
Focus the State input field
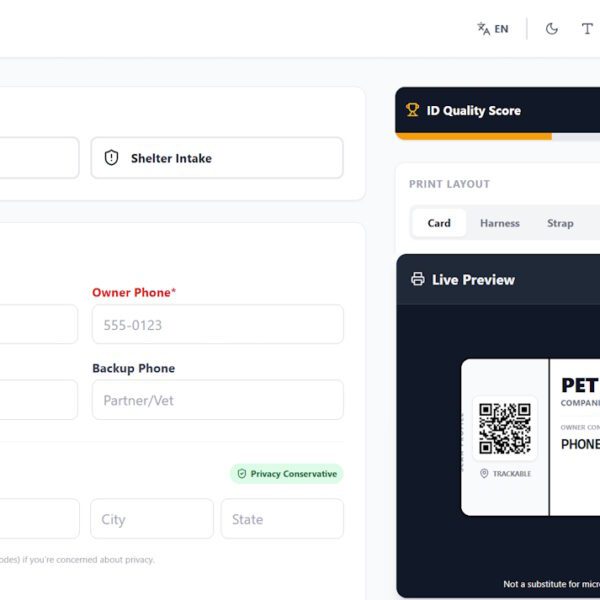(282, 519)
